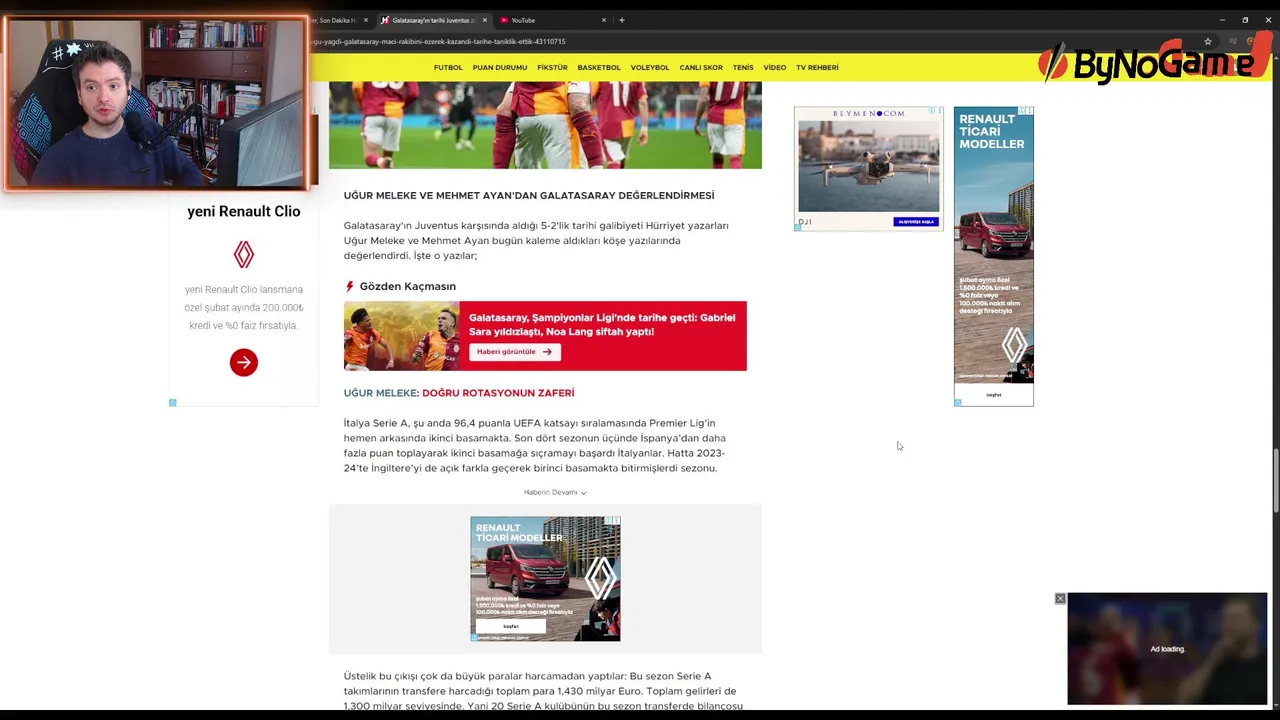The image size is (1280, 720).
Task: Open the FİKSTÜR menu item
Action: (x=552, y=68)
